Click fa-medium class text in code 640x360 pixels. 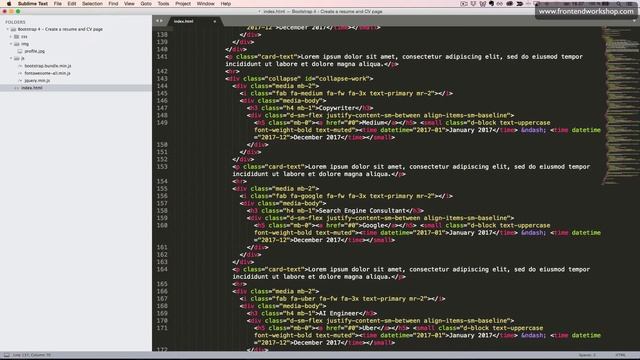[x=306, y=93]
